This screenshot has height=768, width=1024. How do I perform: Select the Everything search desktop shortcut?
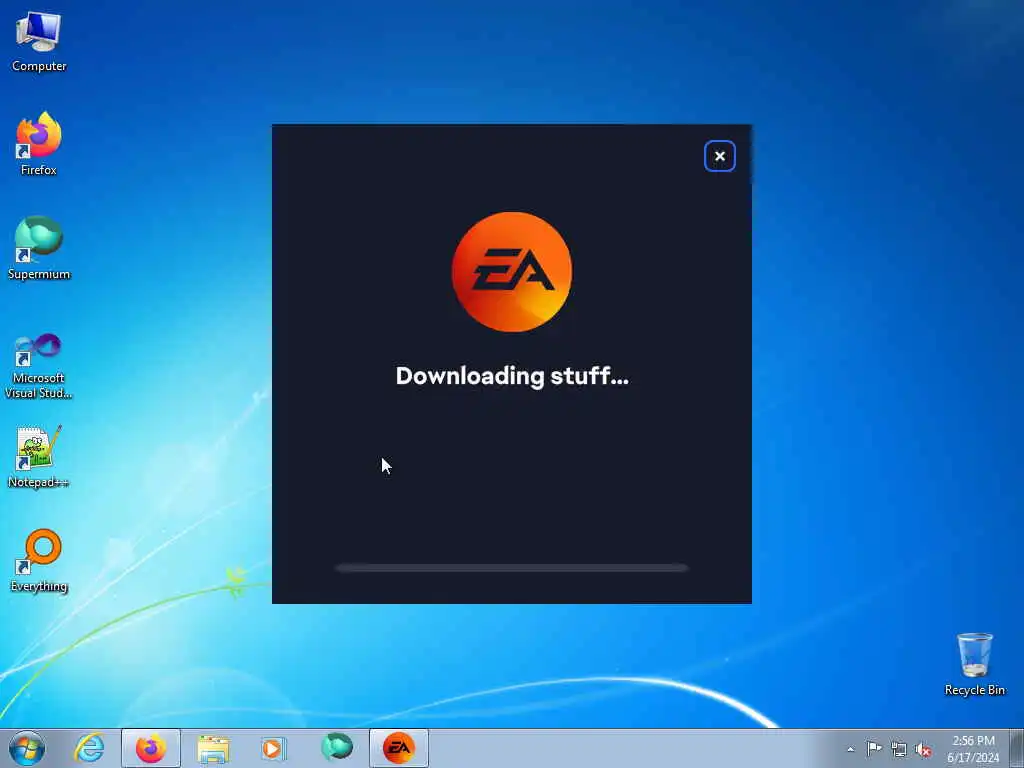[39, 560]
